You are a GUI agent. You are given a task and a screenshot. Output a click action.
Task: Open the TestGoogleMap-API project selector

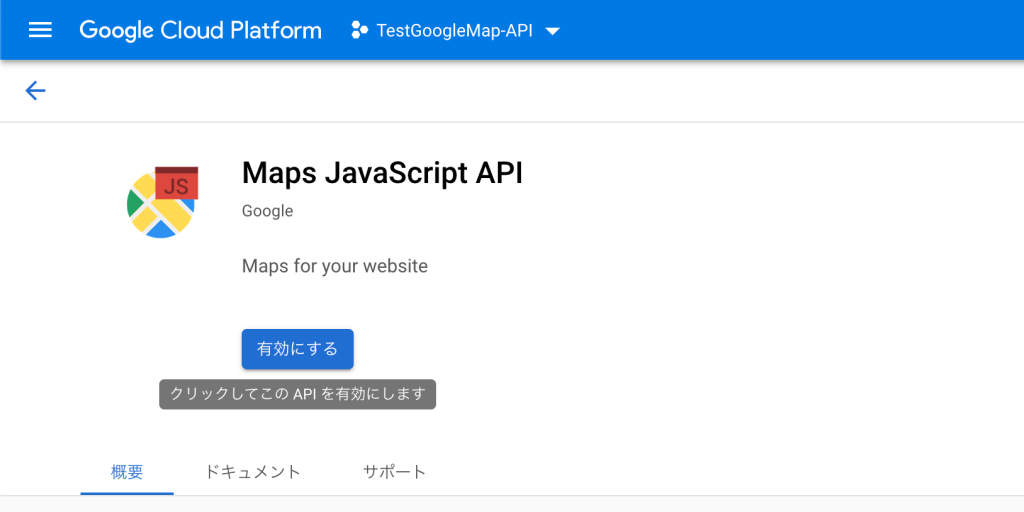[x=455, y=30]
